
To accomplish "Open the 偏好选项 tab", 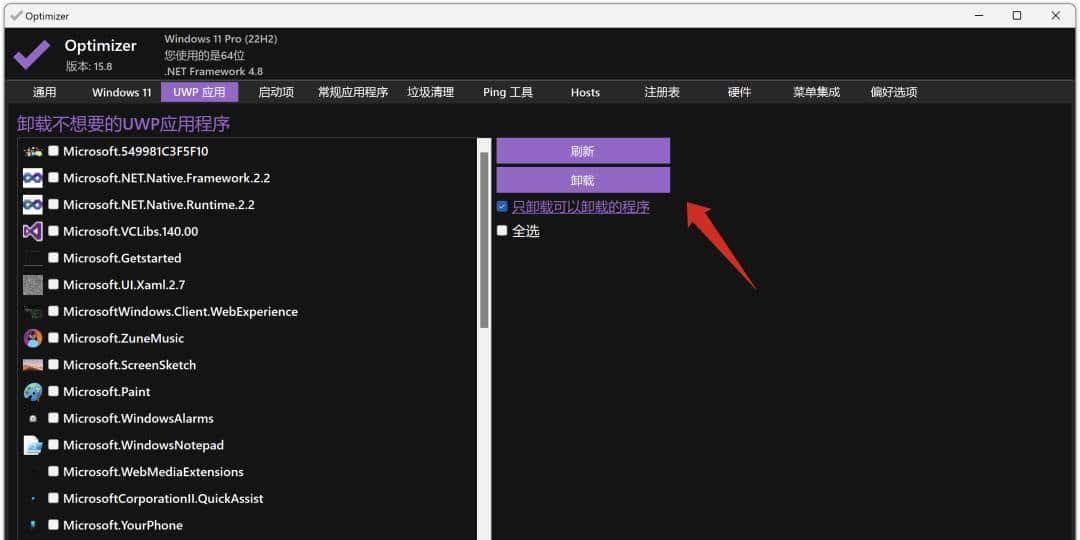I will 893,92.
